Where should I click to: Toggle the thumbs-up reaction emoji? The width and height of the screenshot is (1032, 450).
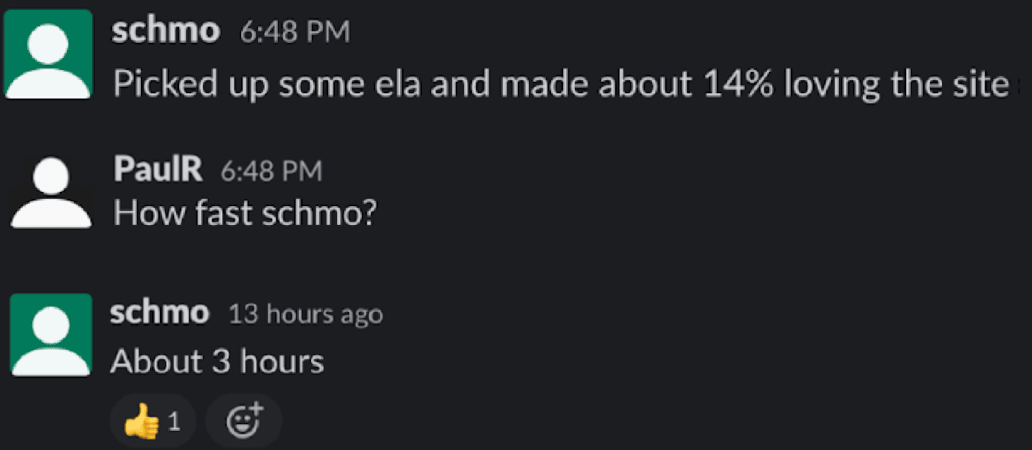(142, 422)
